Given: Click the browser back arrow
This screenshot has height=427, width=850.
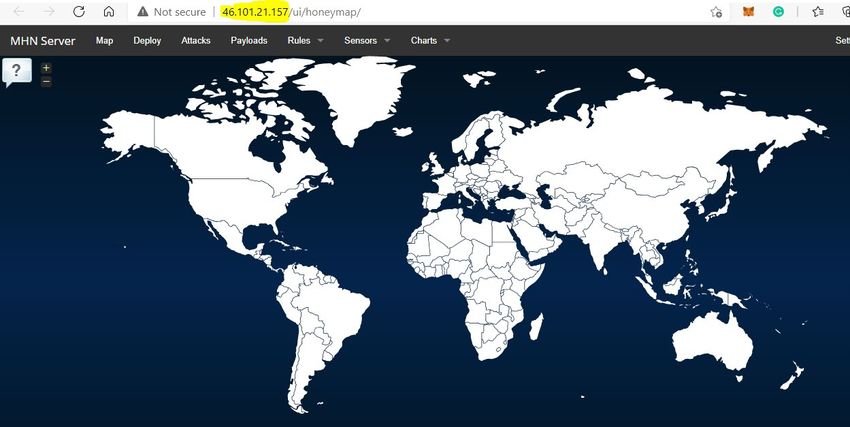Looking at the screenshot, I should coord(19,11).
